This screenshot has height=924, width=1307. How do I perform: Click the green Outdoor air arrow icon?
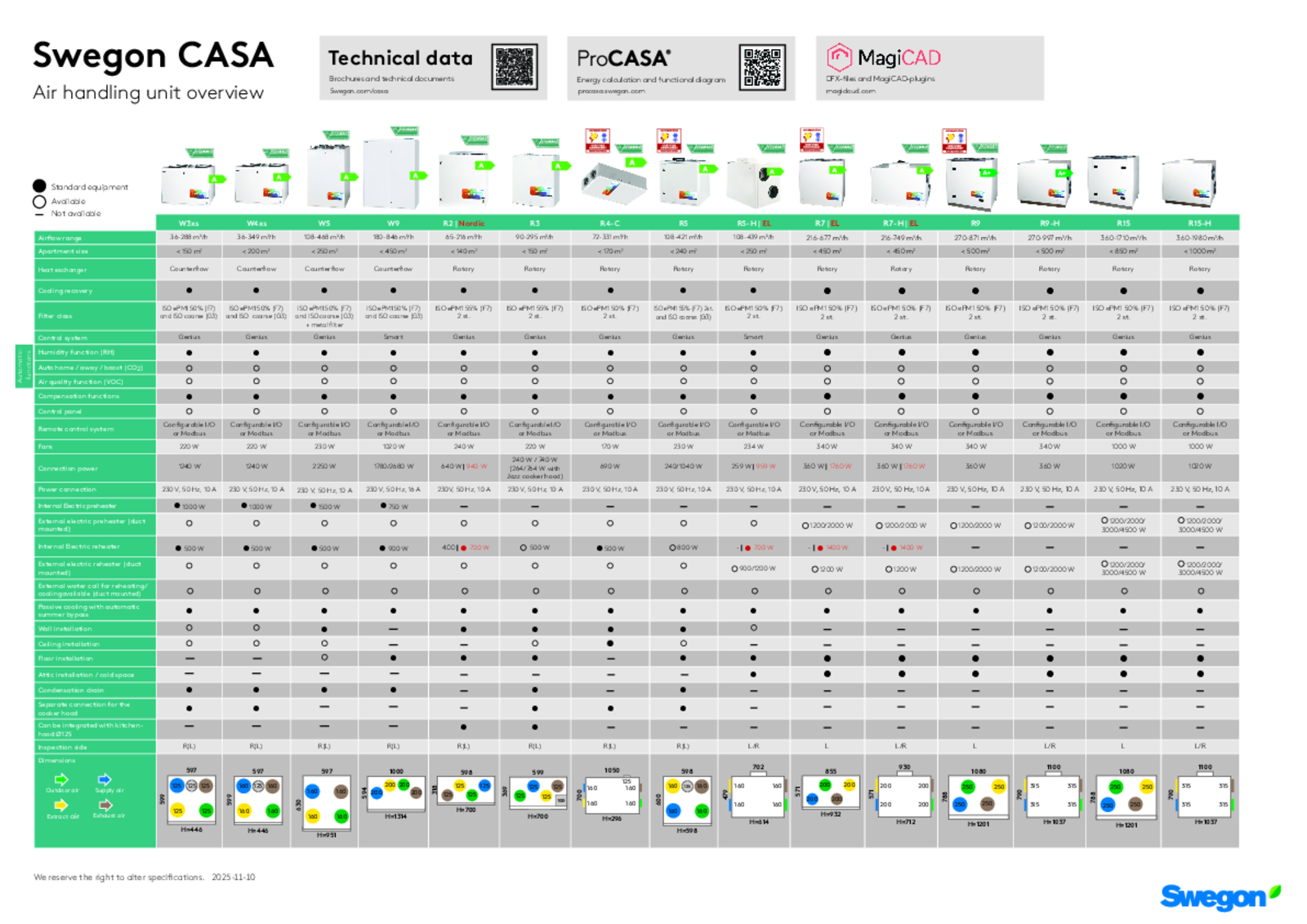(61, 779)
